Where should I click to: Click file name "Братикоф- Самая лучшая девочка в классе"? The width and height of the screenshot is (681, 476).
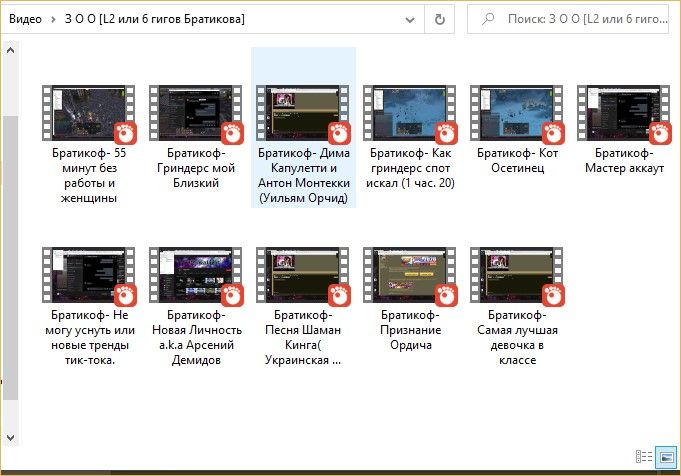click(517, 337)
